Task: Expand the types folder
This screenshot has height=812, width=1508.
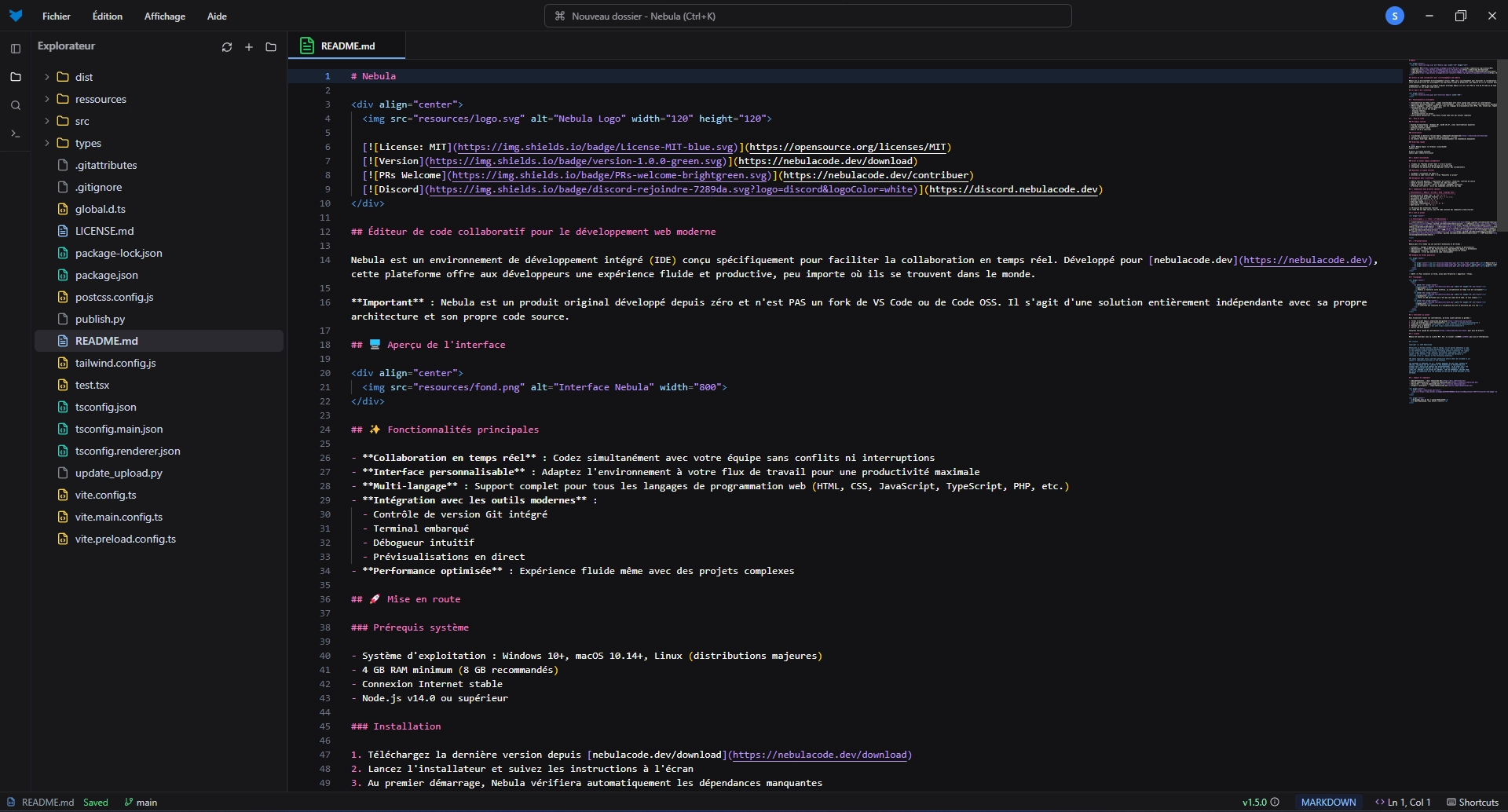Action: (x=88, y=143)
